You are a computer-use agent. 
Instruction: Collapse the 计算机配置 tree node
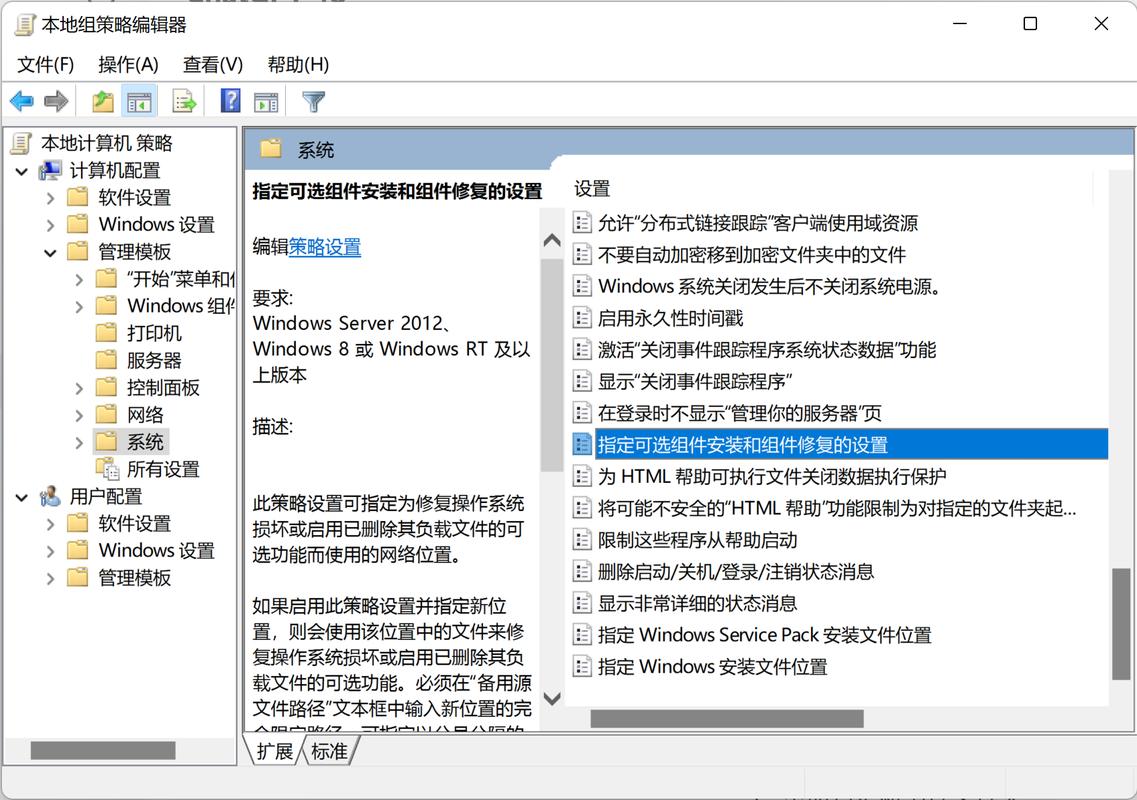coord(22,171)
